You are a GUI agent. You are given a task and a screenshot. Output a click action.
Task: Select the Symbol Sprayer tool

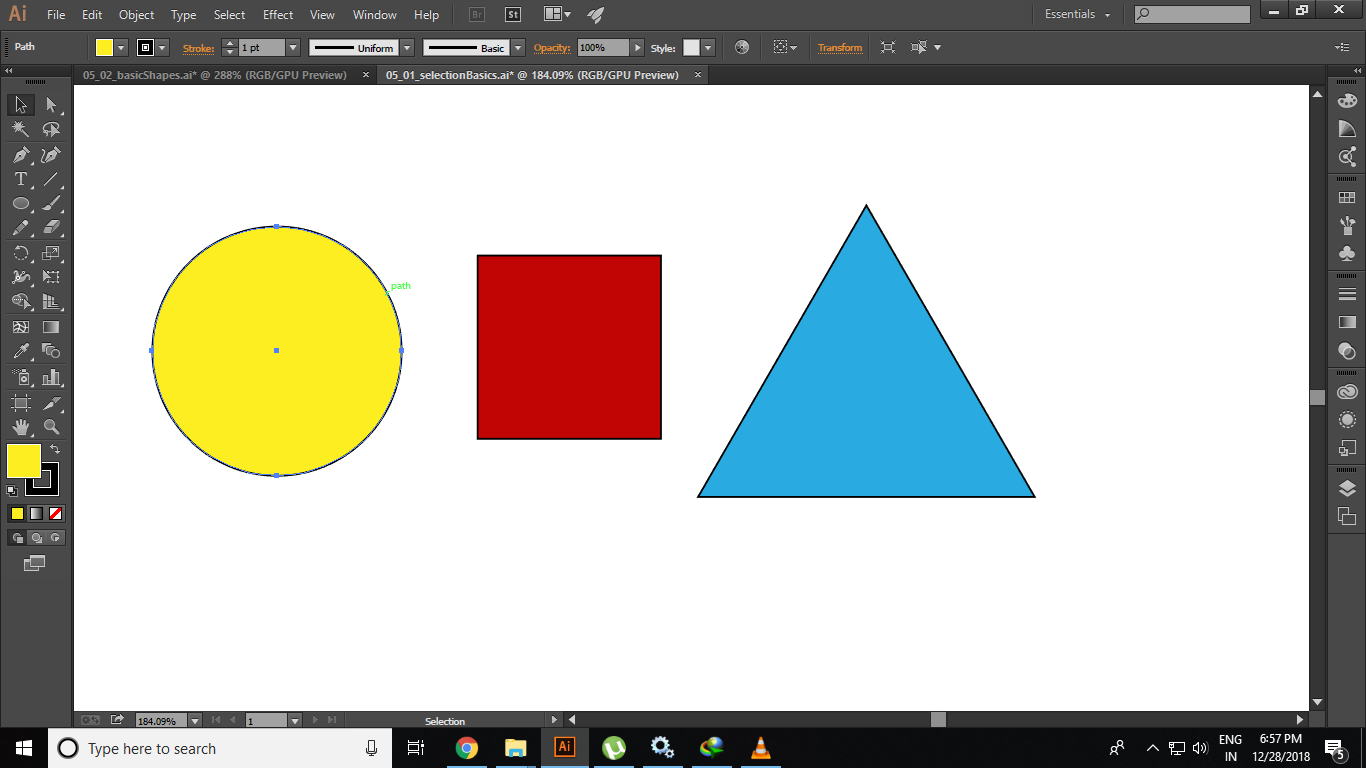(x=21, y=377)
